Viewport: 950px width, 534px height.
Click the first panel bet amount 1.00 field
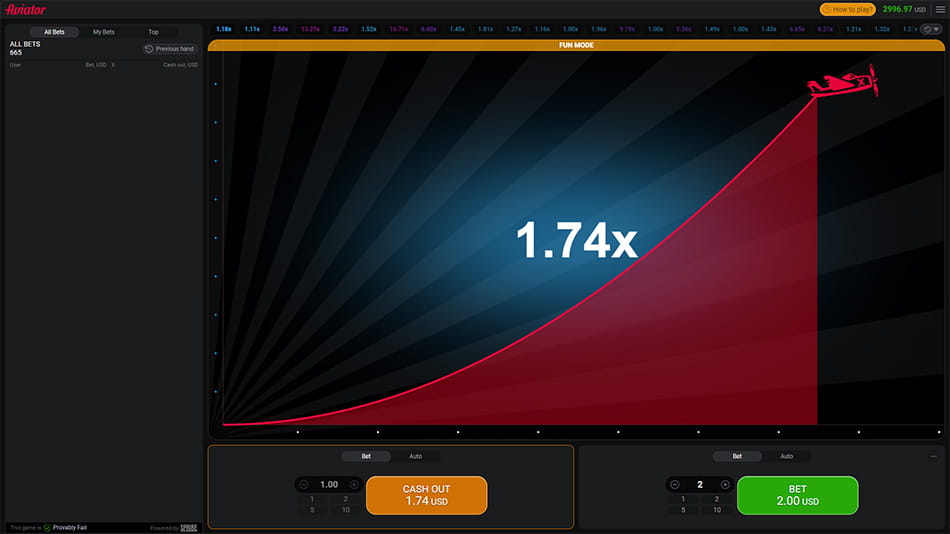click(329, 484)
